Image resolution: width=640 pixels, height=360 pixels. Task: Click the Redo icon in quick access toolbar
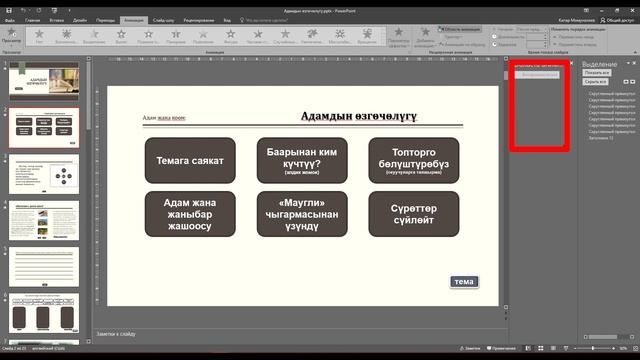pyautogui.click(x=39, y=11)
